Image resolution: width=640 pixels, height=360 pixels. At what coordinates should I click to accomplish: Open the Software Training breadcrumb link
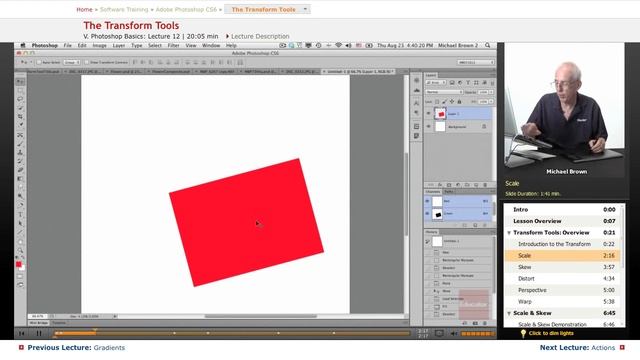pyautogui.click(x=124, y=9)
